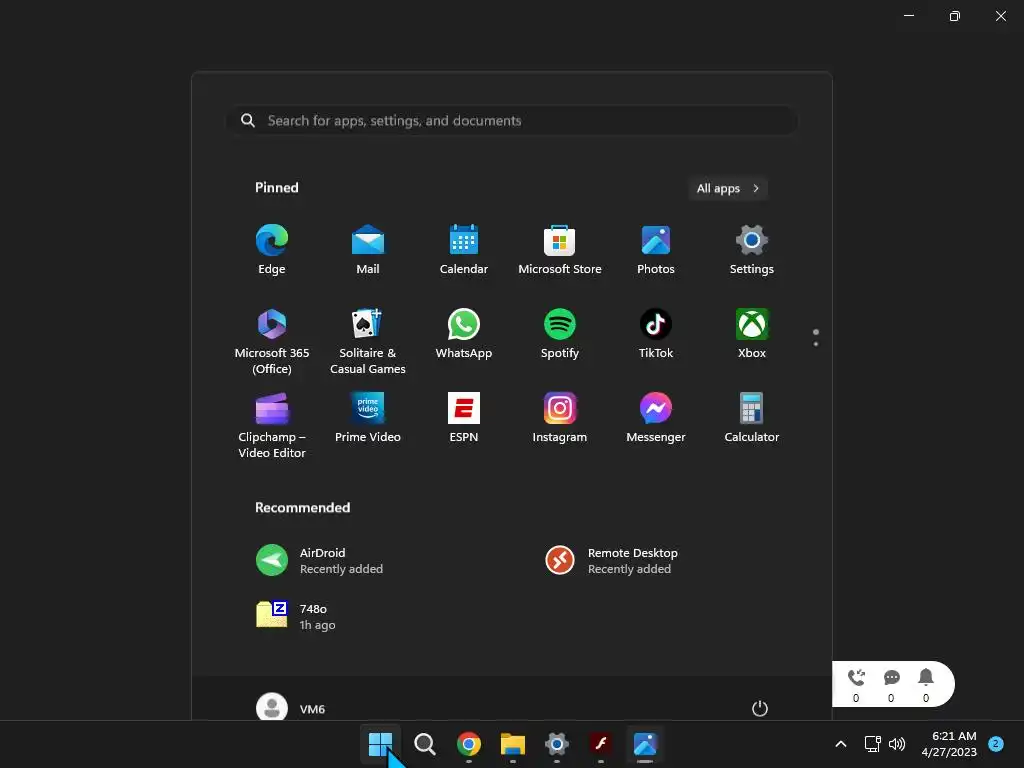The height and width of the screenshot is (768, 1024).
Task: Open Spotify
Action: tap(560, 334)
